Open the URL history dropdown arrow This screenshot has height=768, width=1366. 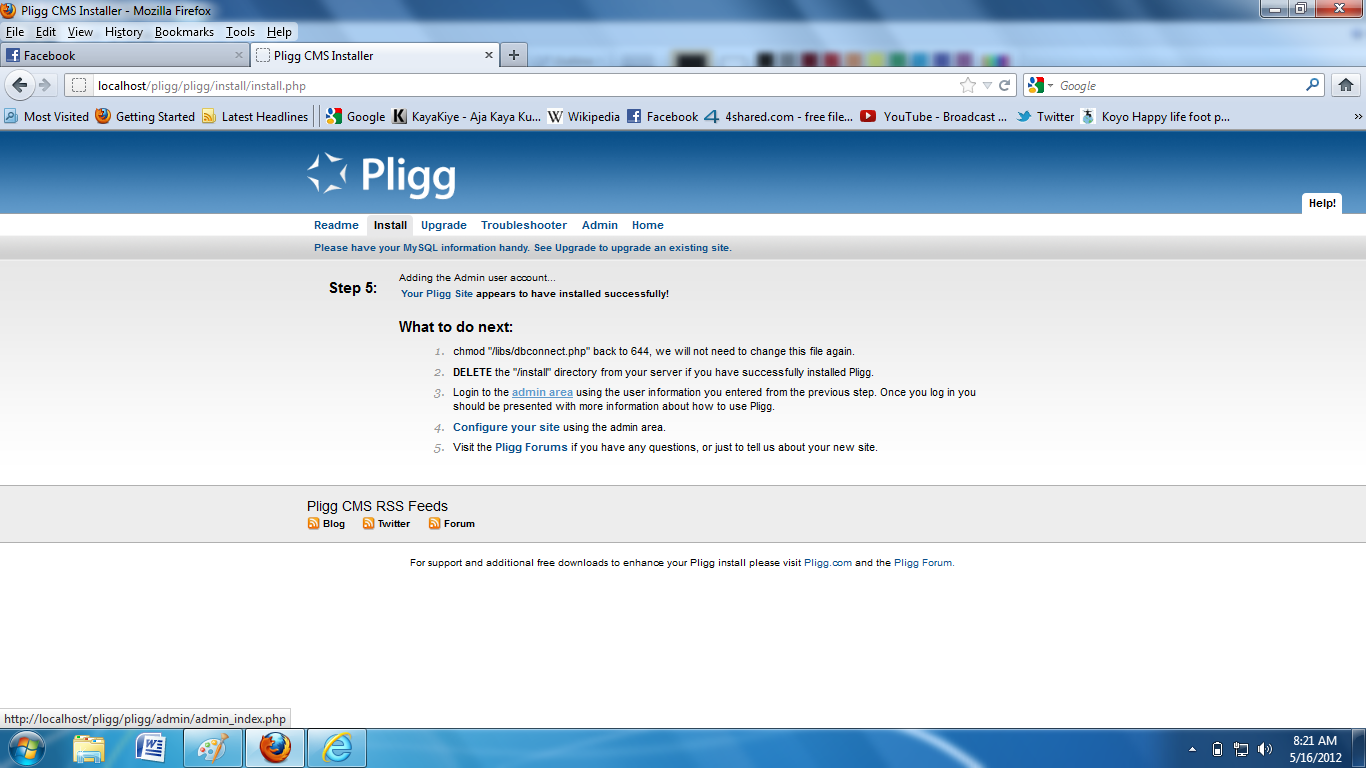(987, 86)
